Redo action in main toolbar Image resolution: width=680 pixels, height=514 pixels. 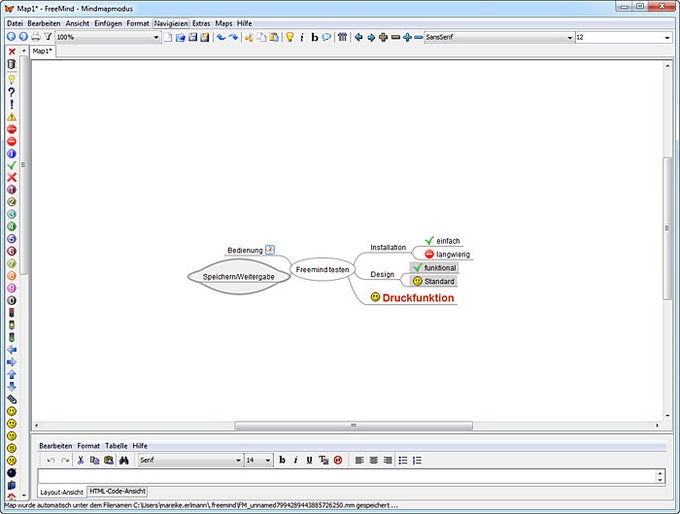click(x=233, y=37)
